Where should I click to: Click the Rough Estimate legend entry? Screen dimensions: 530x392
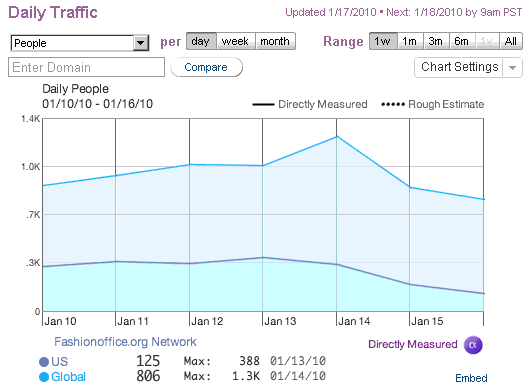click(433, 104)
